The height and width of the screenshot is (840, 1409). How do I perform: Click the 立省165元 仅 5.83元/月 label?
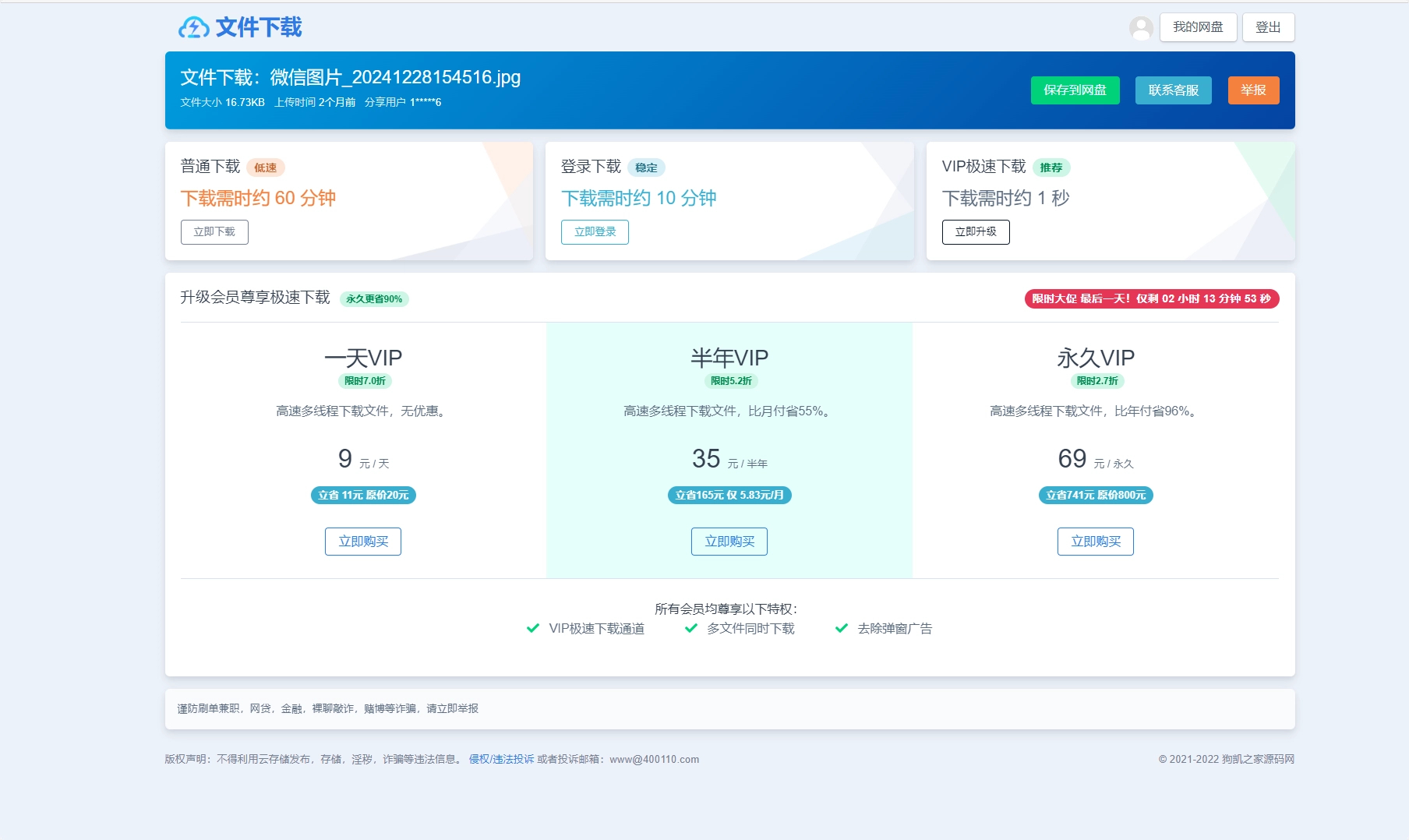coord(729,496)
